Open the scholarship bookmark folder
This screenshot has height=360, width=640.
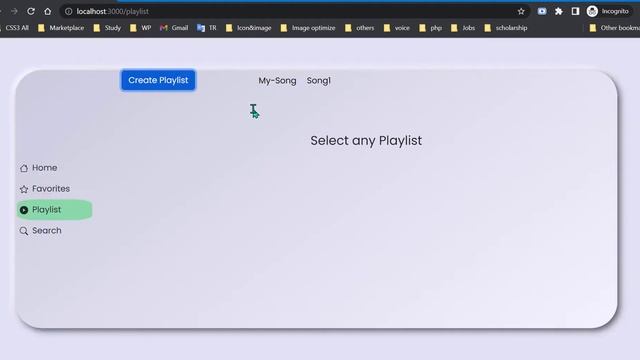click(506, 28)
